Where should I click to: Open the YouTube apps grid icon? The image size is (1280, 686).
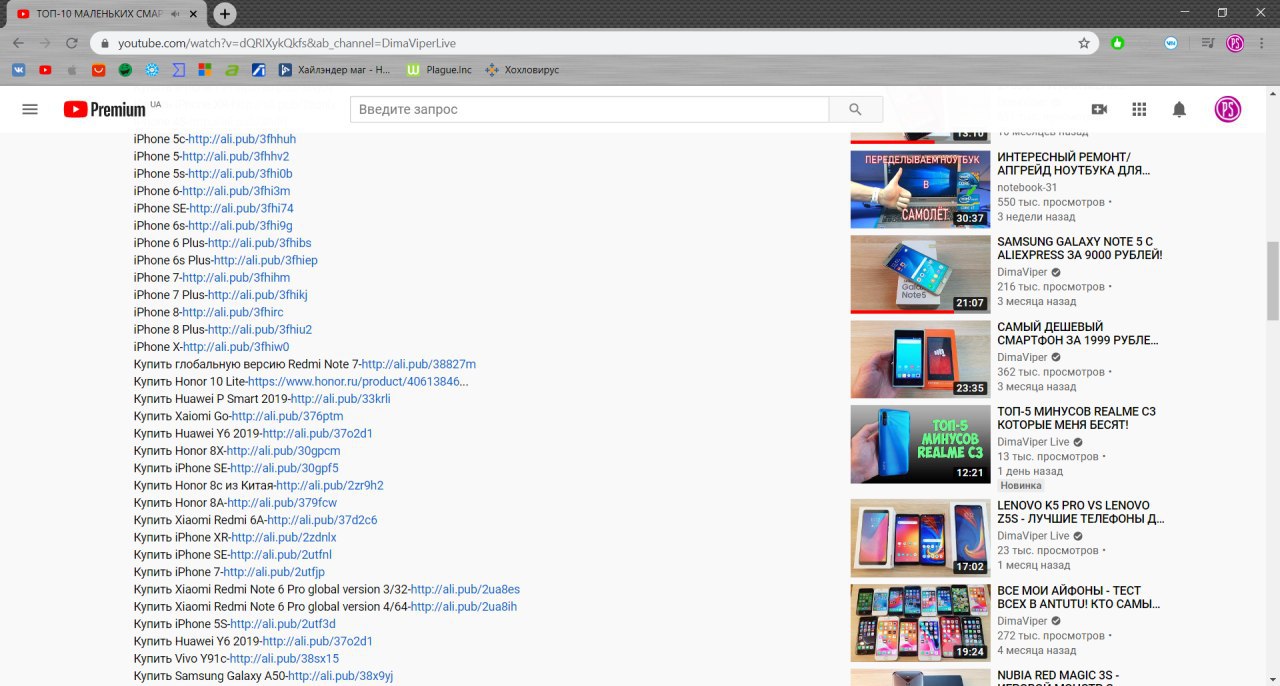tap(1139, 109)
